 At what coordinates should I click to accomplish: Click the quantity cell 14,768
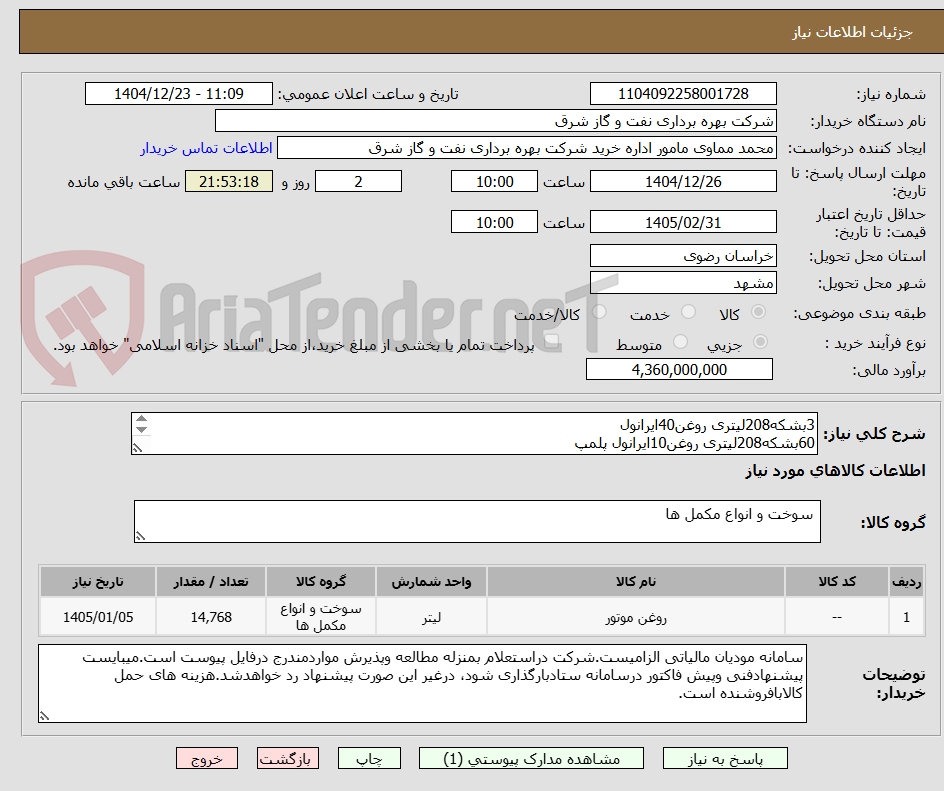(211, 617)
